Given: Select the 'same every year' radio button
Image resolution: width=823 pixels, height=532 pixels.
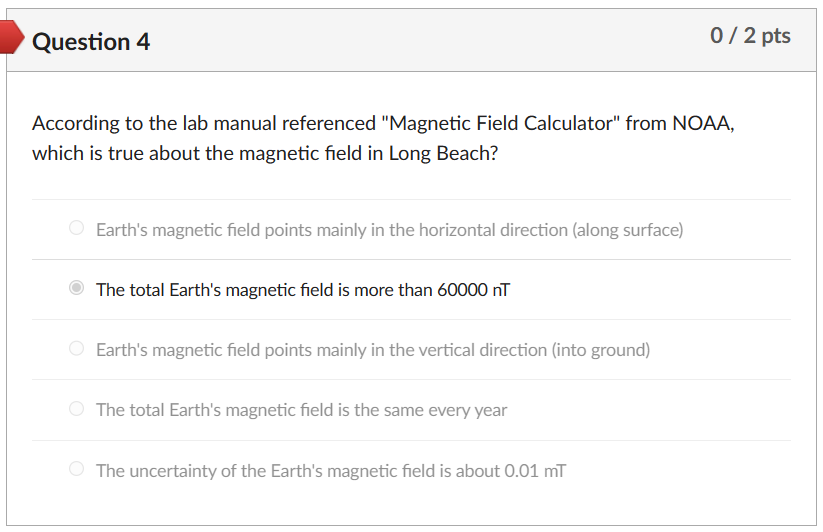Looking at the screenshot, I should (x=77, y=409).
